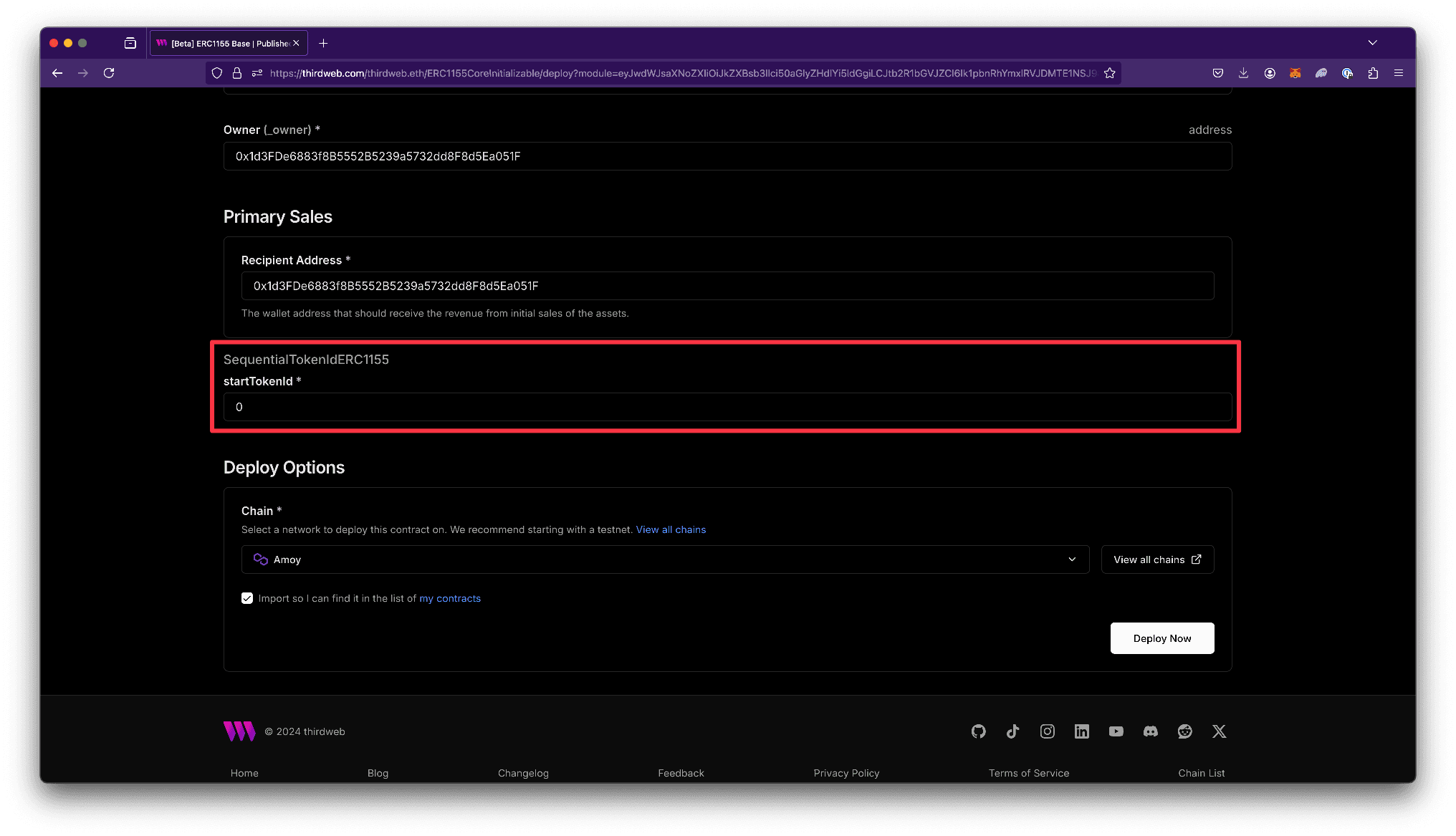
Task: Open thirdweb's Discord from footer icons
Action: click(1150, 731)
